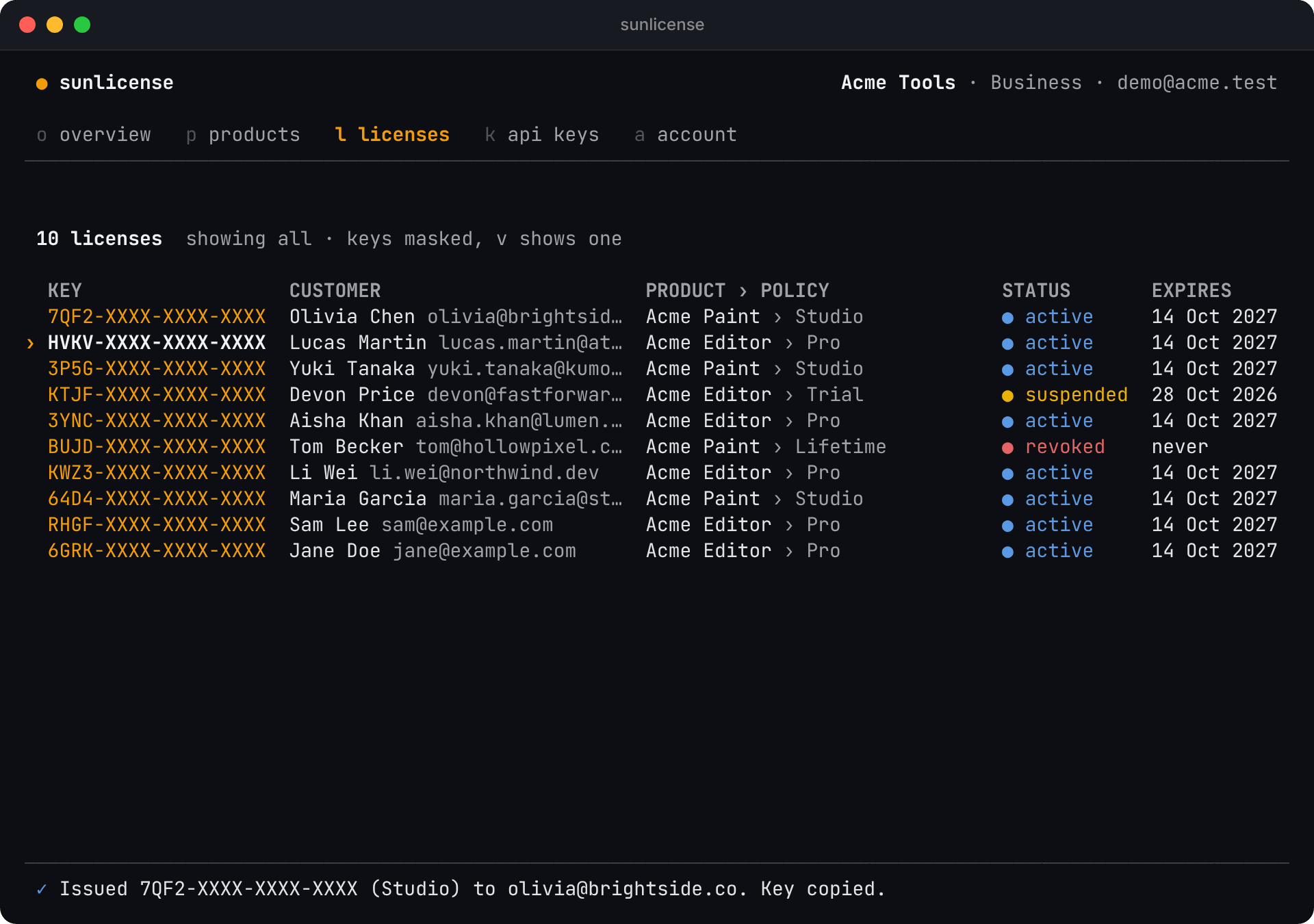This screenshot has width=1314, height=924.
Task: Click Acme Editor › Trial policy cell
Action: point(754,395)
